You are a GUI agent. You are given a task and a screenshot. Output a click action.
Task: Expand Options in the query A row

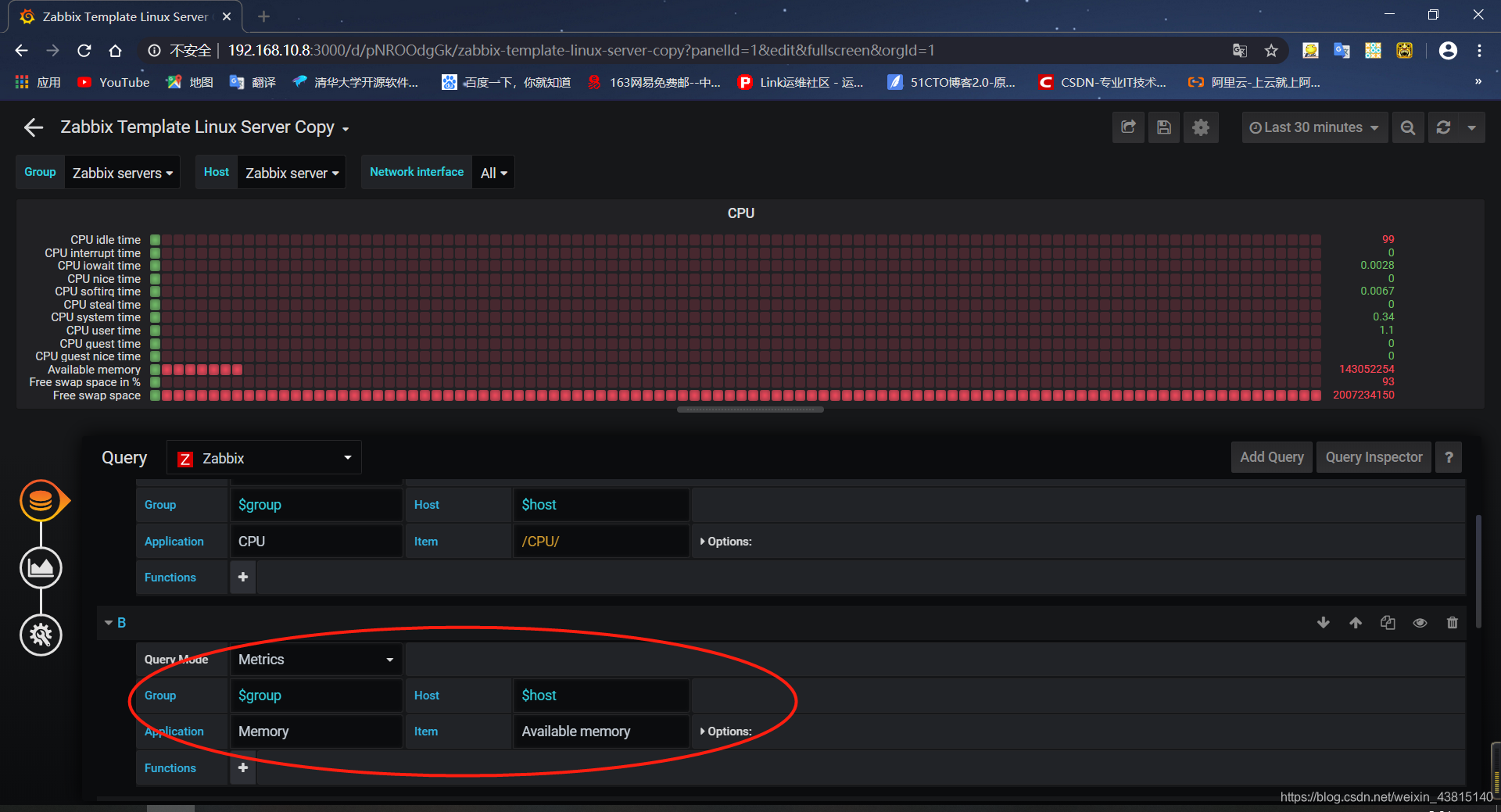pyautogui.click(x=726, y=542)
